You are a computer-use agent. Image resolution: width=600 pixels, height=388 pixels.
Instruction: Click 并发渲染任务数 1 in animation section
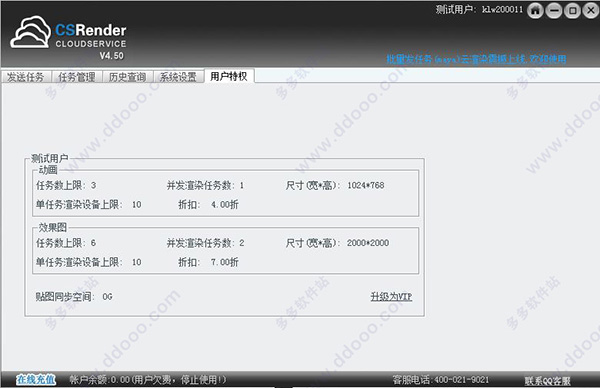click(x=205, y=186)
